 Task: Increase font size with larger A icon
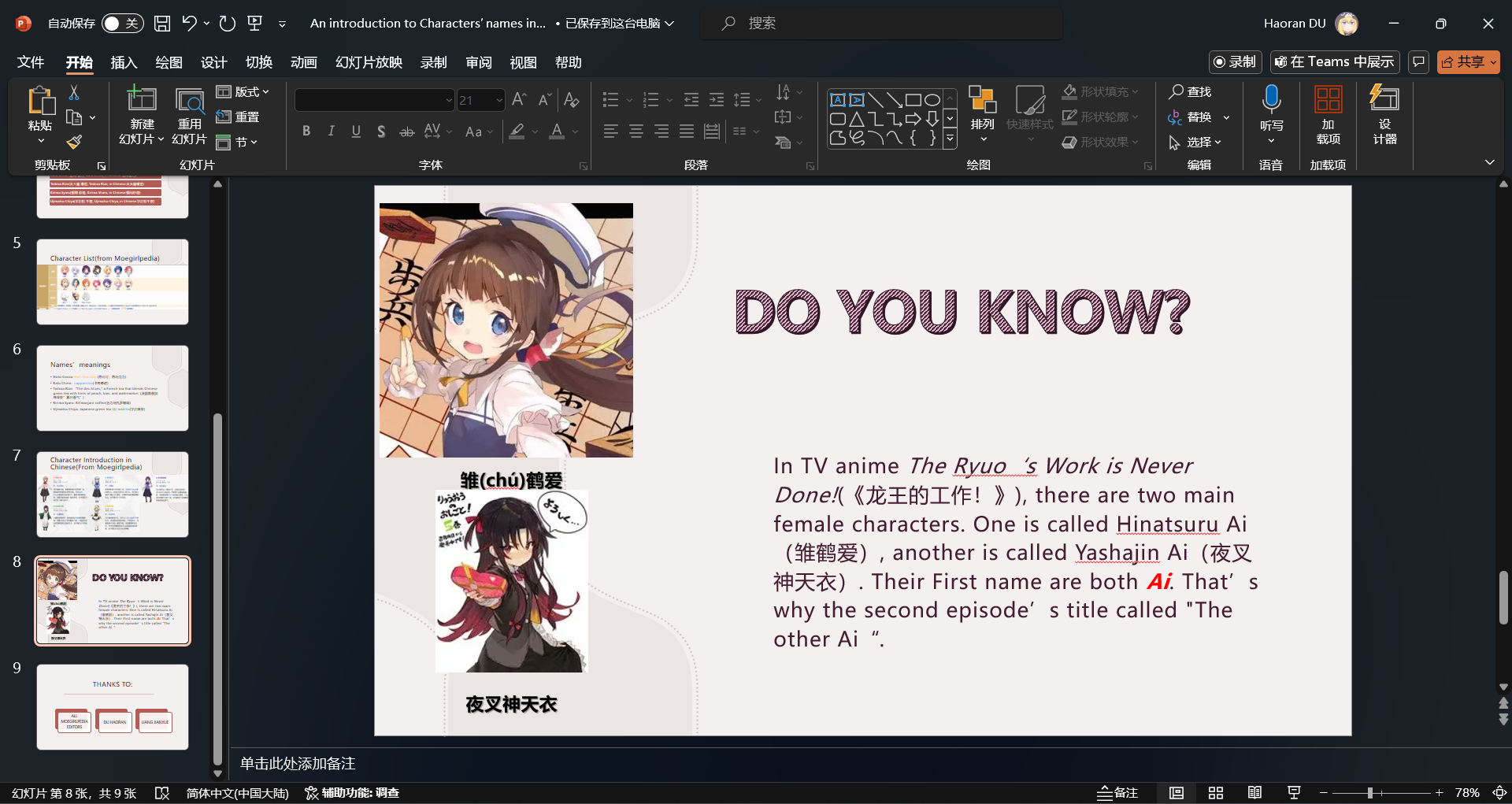tap(519, 100)
